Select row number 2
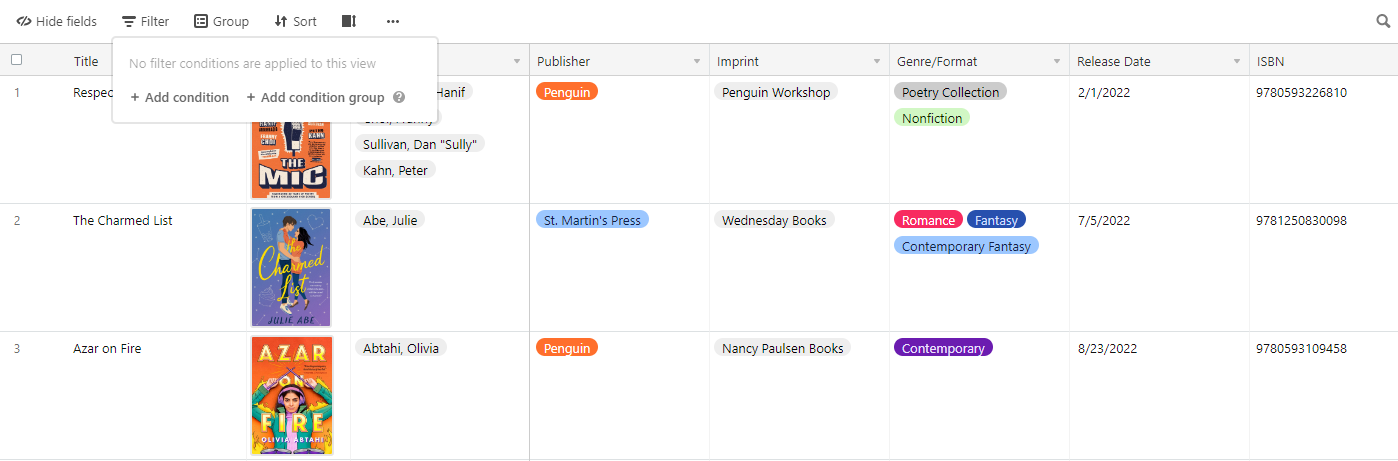Viewport: 1398px width, 461px height. point(16,220)
